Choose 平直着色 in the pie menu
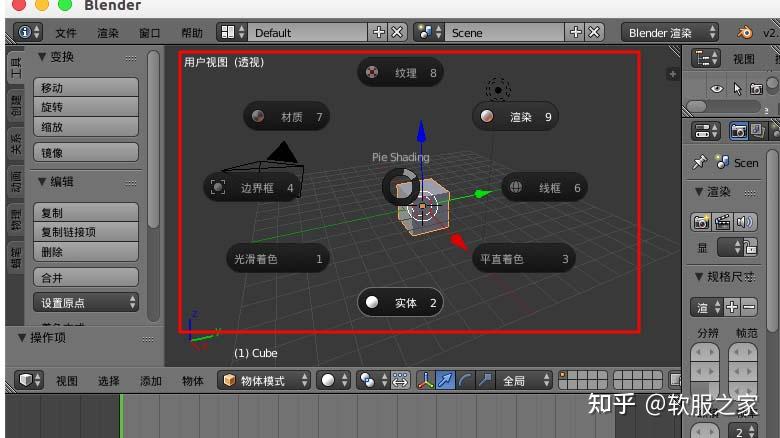 pos(523,259)
